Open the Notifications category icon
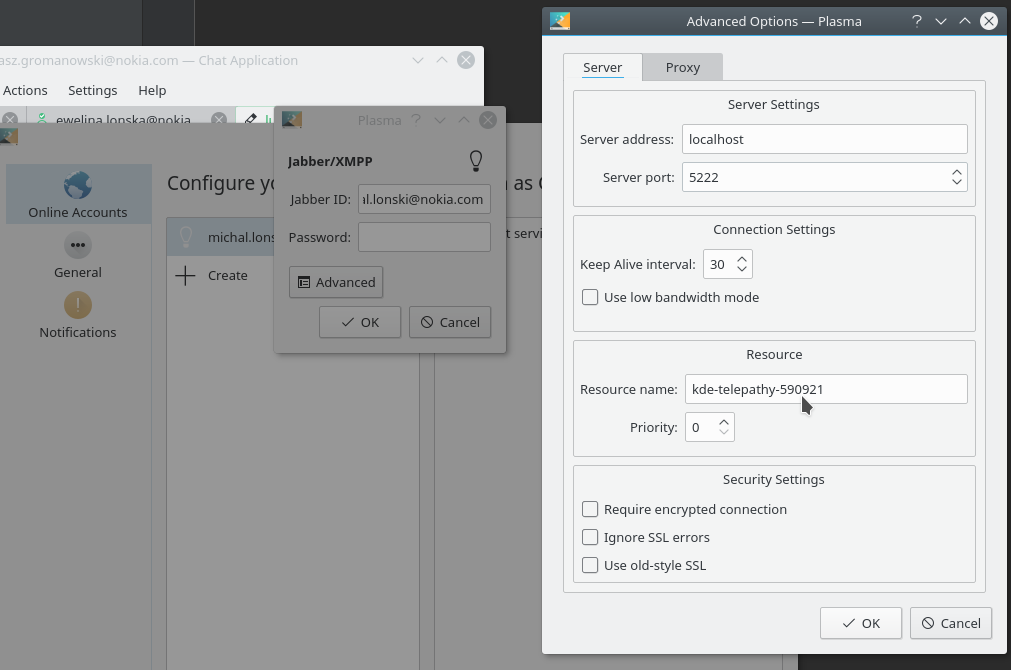 click(x=78, y=305)
